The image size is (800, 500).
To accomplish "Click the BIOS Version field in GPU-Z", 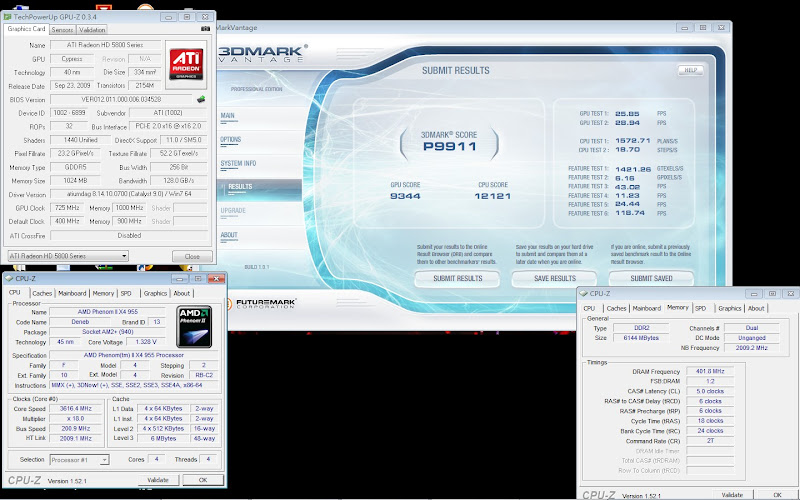I will tap(121, 99).
